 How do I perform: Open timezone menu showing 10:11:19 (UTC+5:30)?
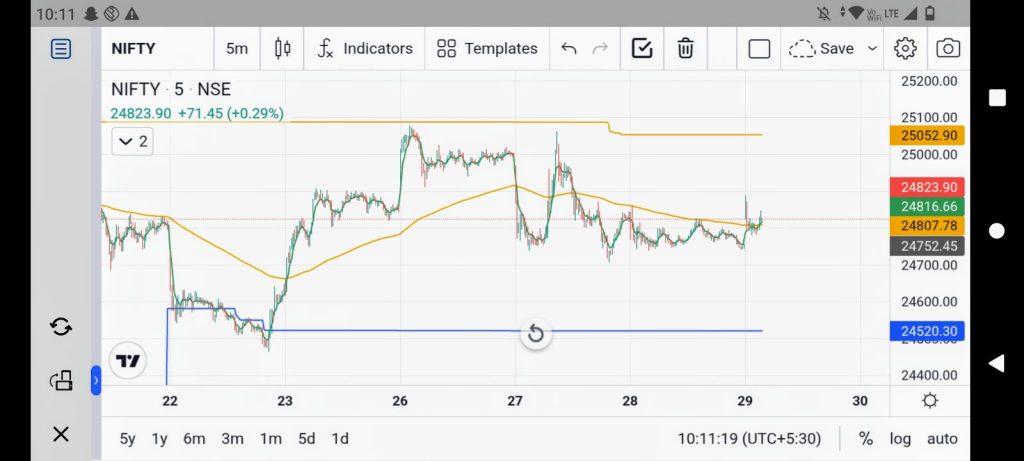(749, 439)
